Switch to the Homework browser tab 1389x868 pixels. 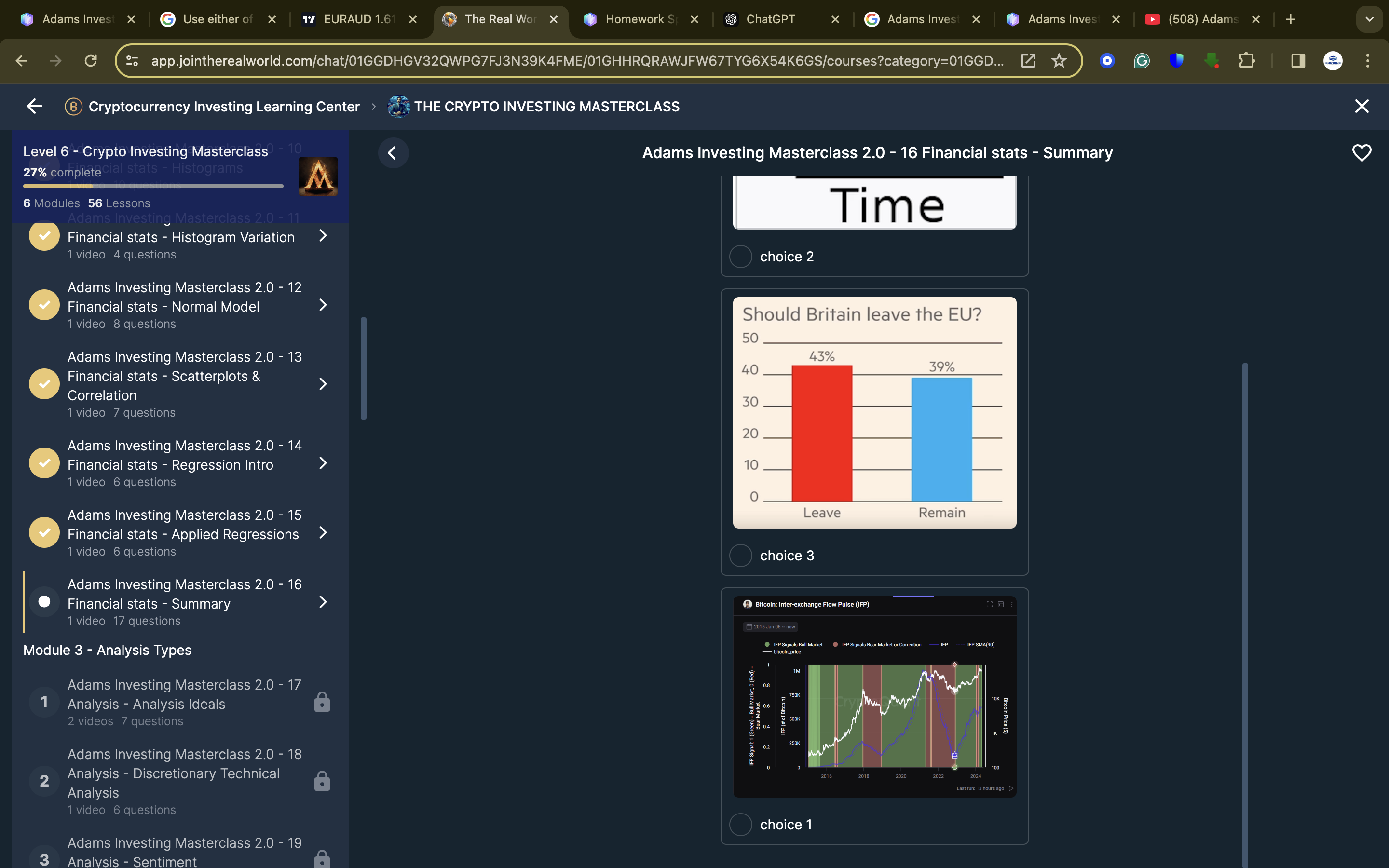pos(641,19)
